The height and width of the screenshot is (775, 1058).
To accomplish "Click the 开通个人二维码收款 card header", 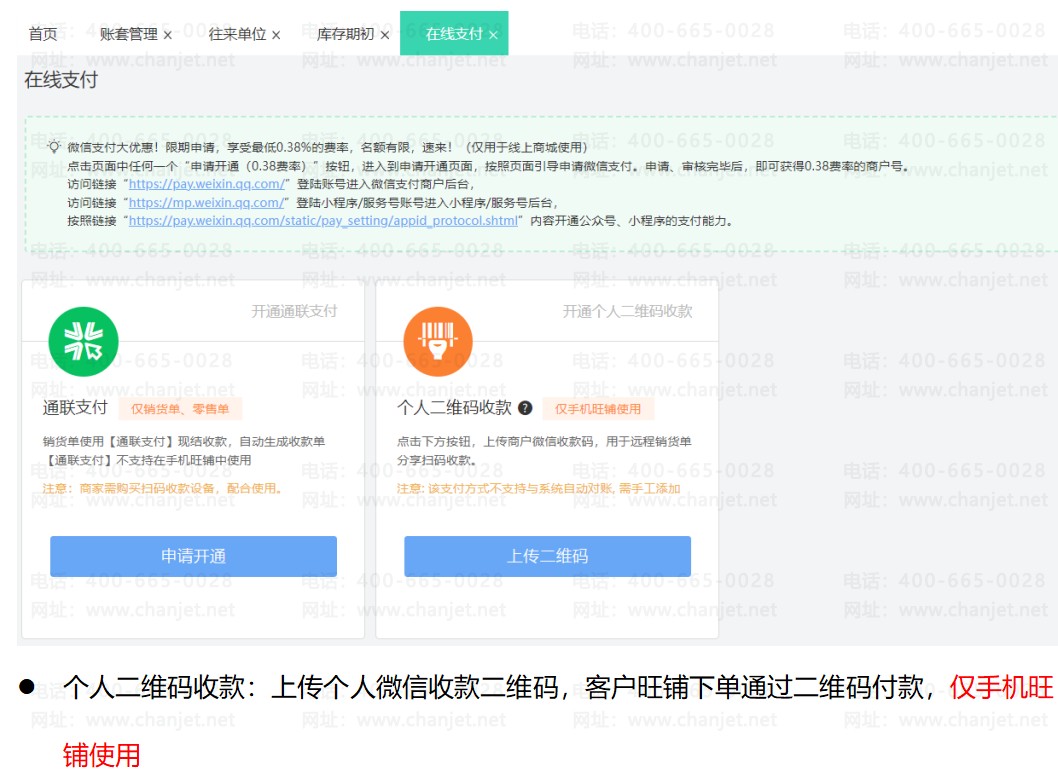I will click(x=628, y=311).
